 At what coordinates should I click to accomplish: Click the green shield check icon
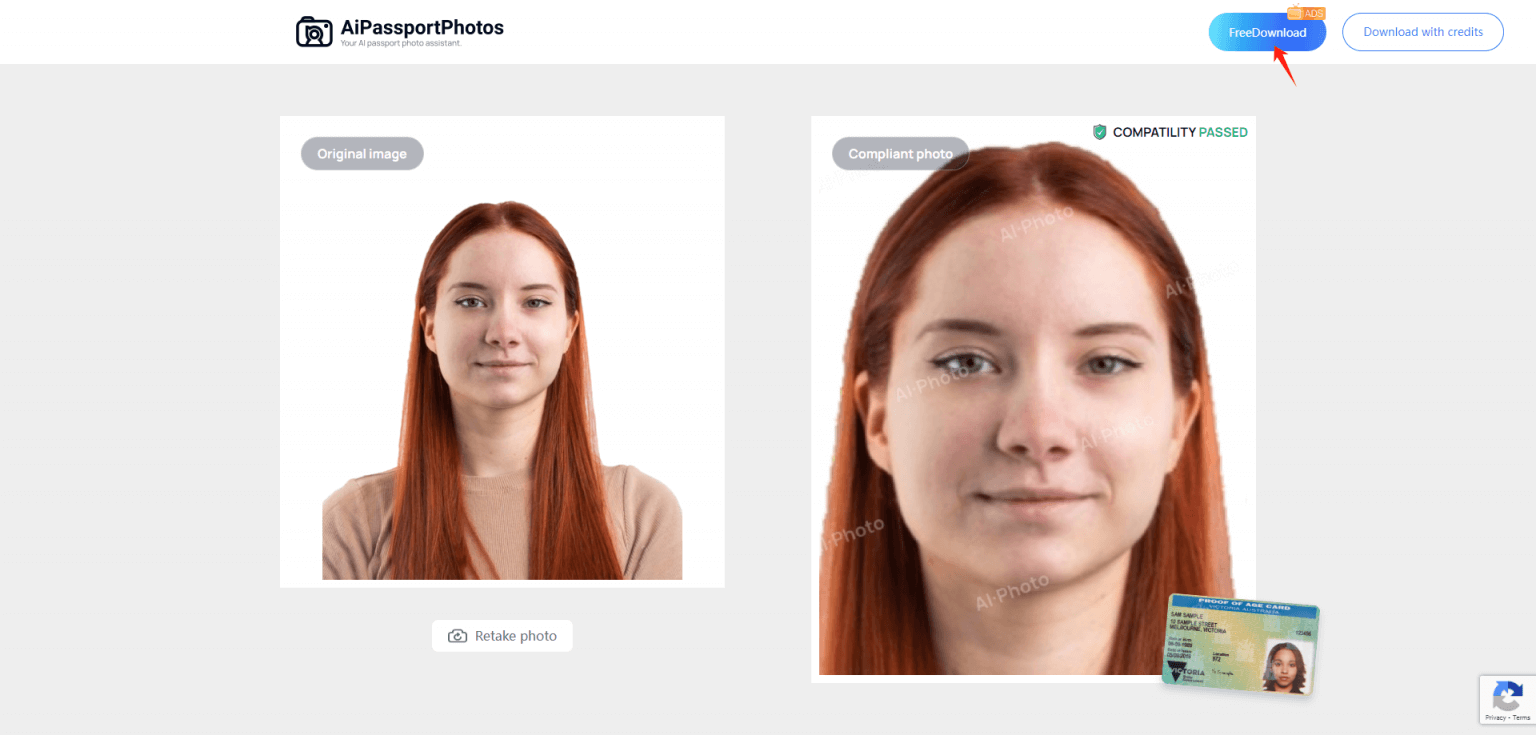[1100, 132]
